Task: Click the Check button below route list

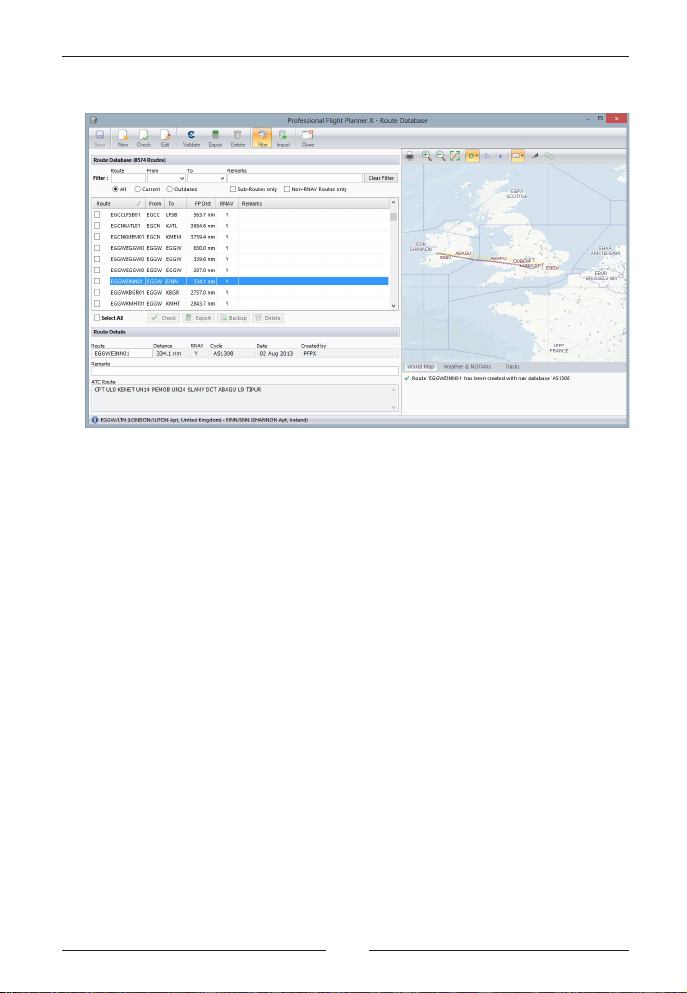Action: [x=164, y=318]
